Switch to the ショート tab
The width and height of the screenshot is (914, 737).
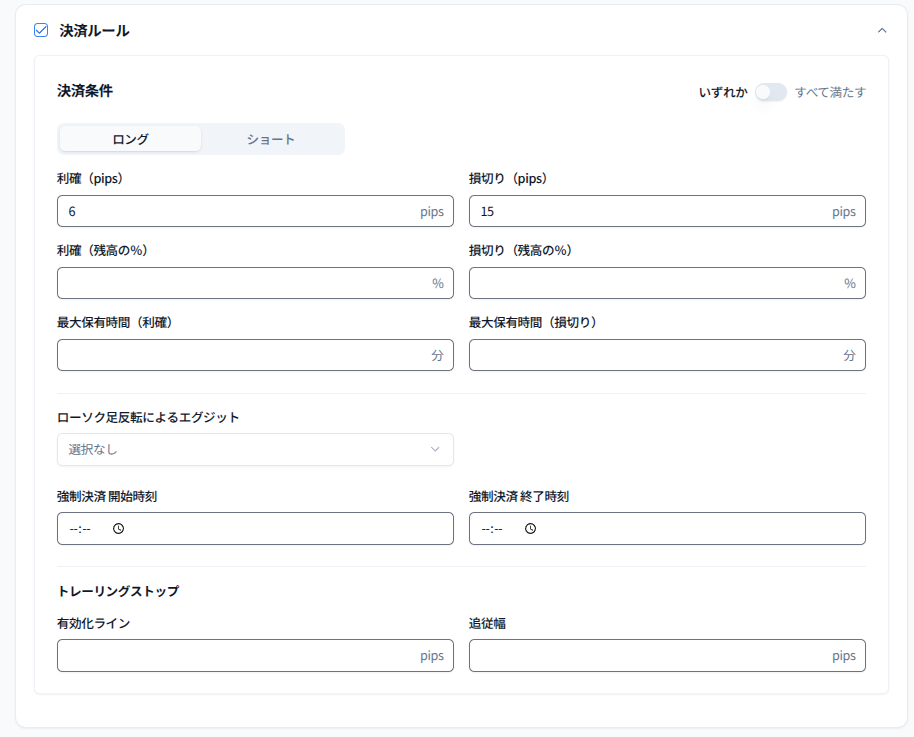pos(271,139)
